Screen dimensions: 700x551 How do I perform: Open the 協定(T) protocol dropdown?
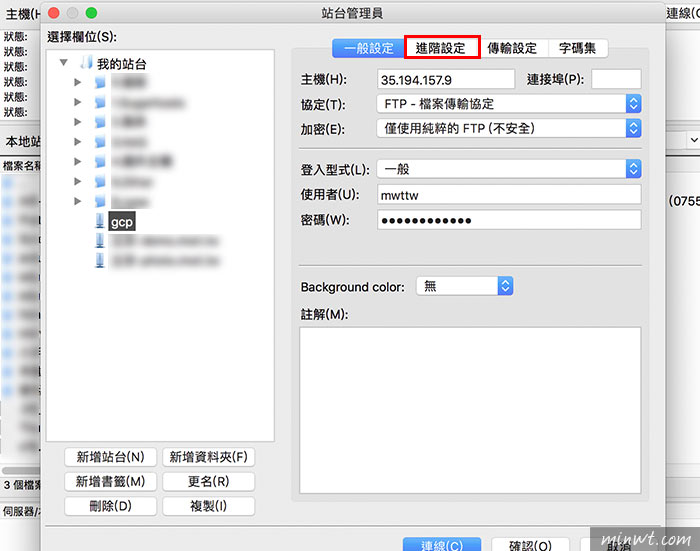[x=508, y=104]
